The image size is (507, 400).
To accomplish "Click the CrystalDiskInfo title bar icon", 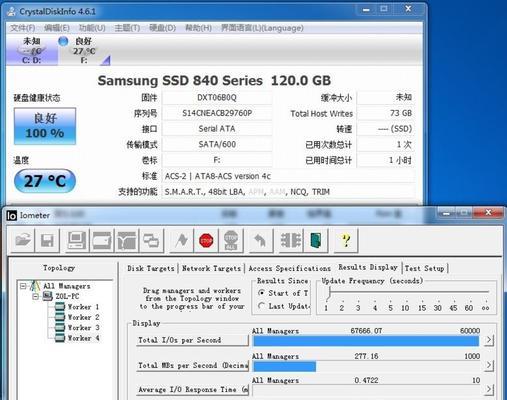I will coord(12,11).
